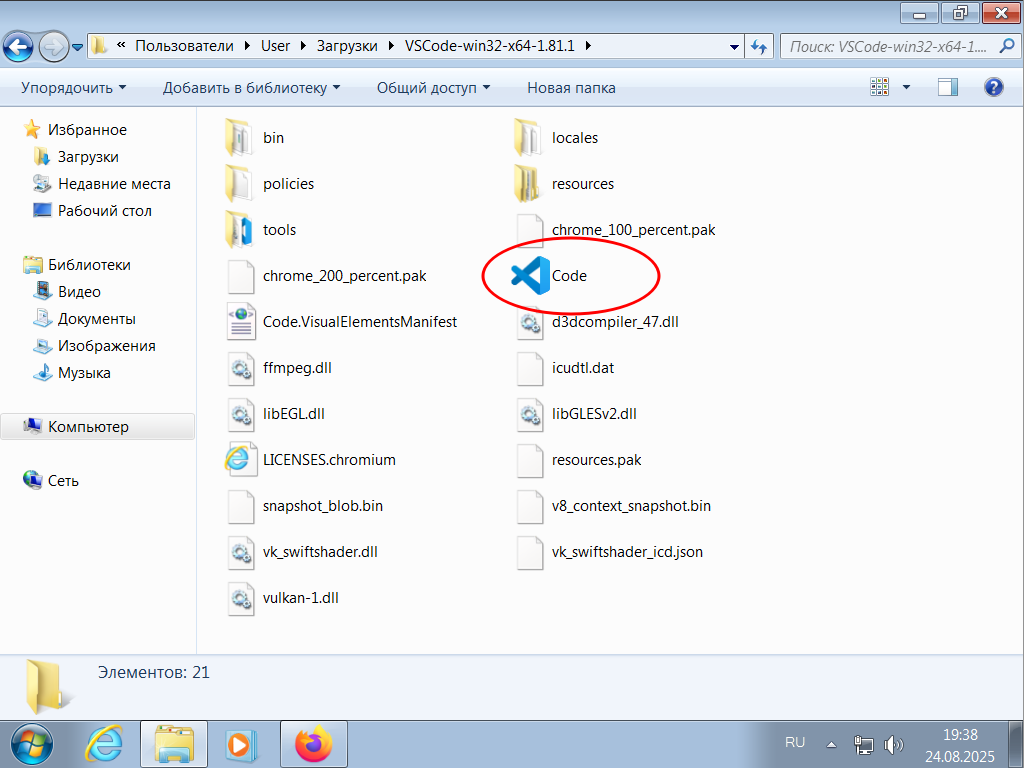Viewport: 1024px width, 768px height.
Task: Open the Общий доступ menu
Action: (x=433, y=88)
